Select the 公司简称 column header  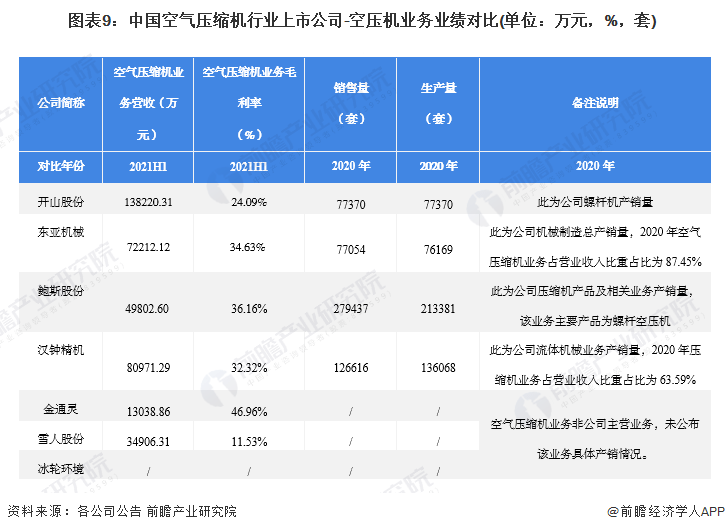(61, 103)
